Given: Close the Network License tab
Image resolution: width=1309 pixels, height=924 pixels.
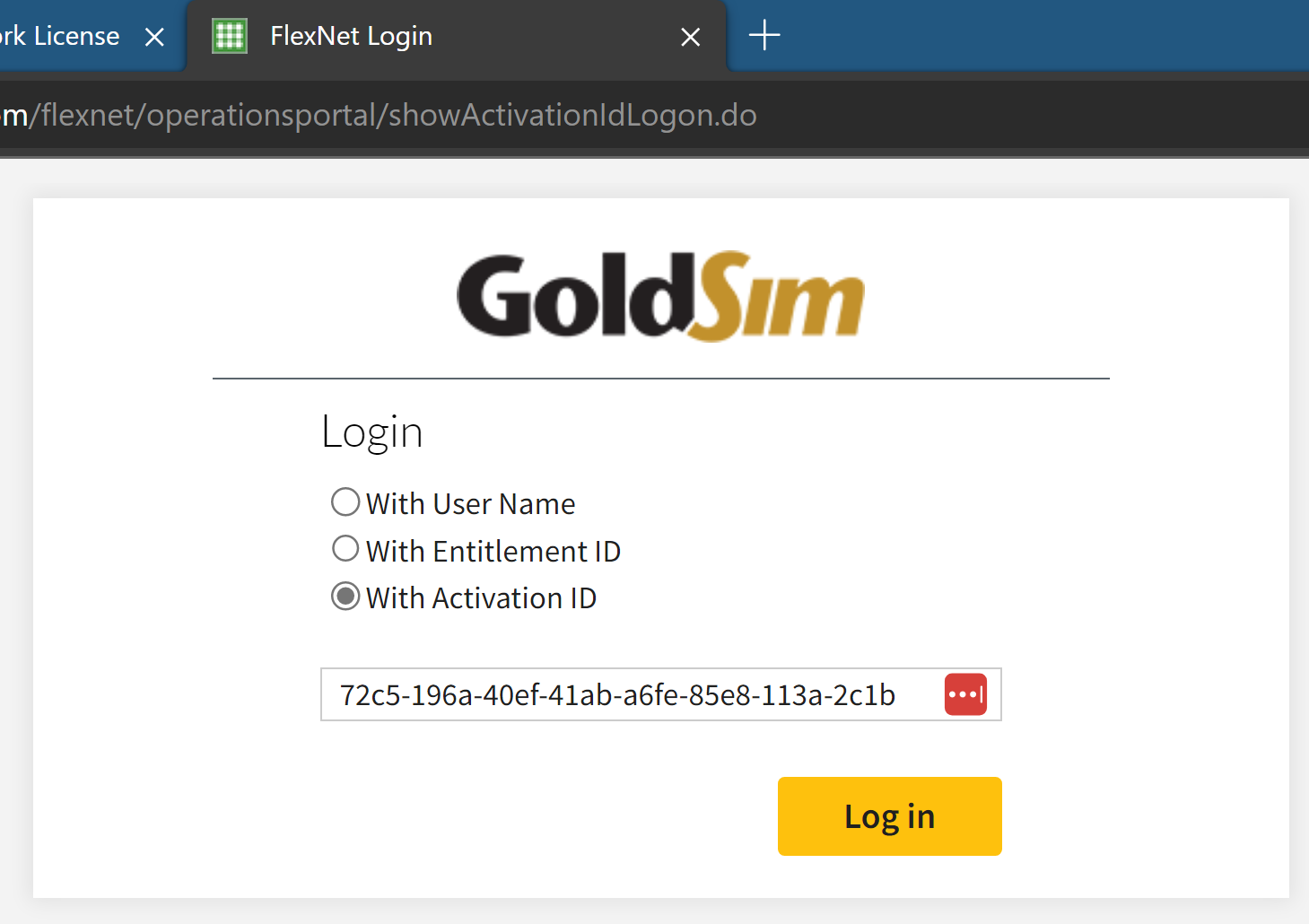Looking at the screenshot, I should (x=154, y=37).
